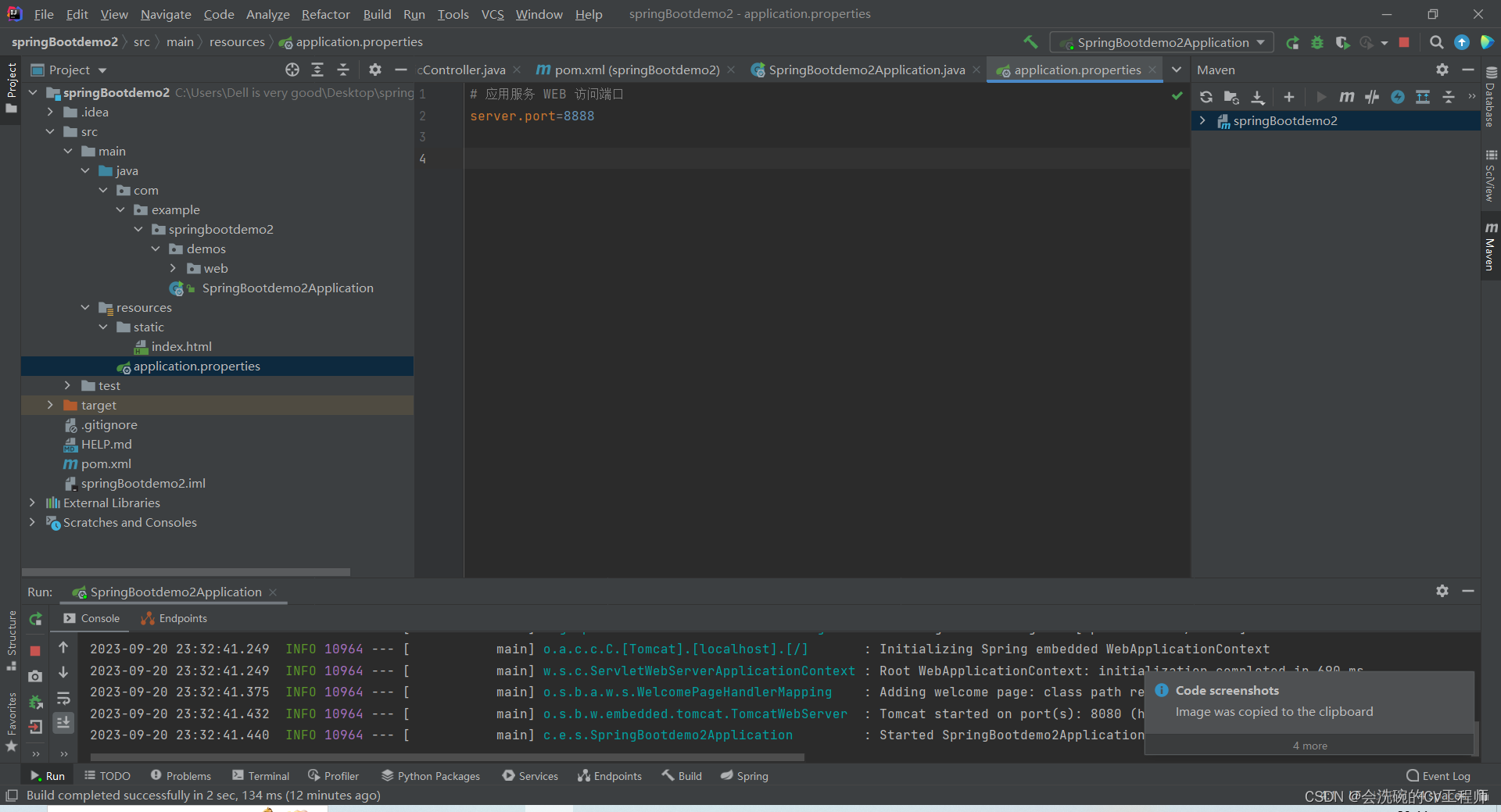Take thread dump camera icon
The height and width of the screenshot is (812, 1501).
click(x=35, y=676)
